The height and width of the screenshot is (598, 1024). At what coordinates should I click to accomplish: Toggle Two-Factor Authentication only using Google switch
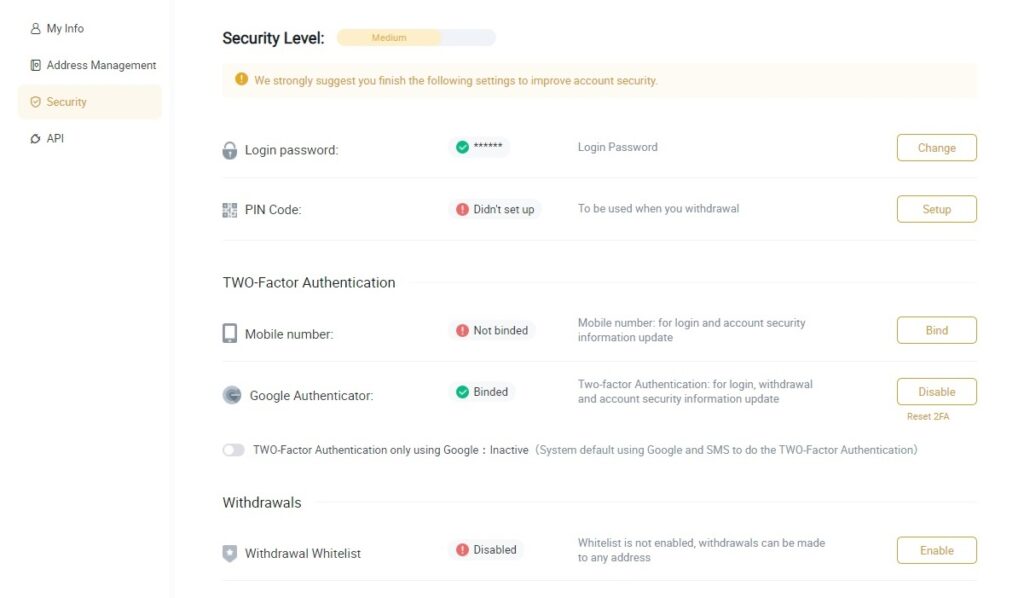(233, 450)
